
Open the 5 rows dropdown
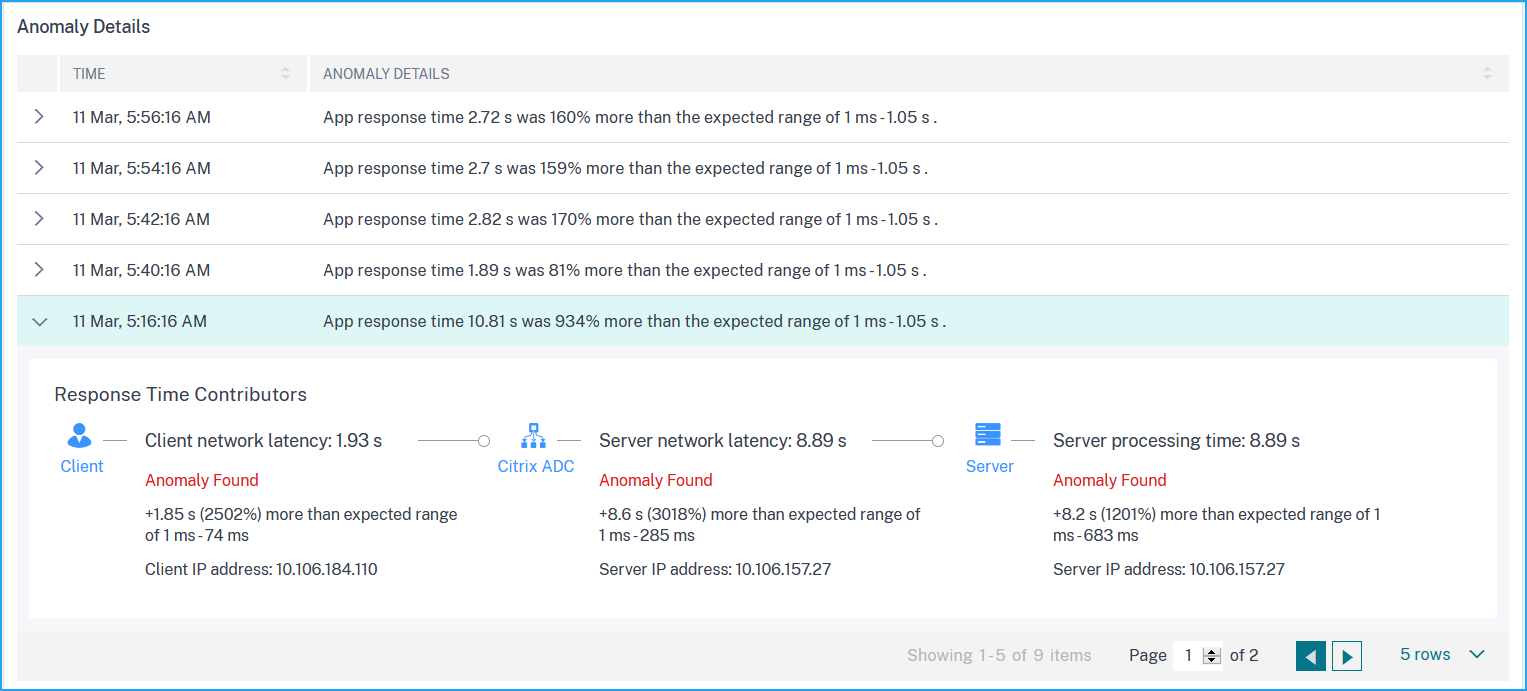pos(1442,655)
